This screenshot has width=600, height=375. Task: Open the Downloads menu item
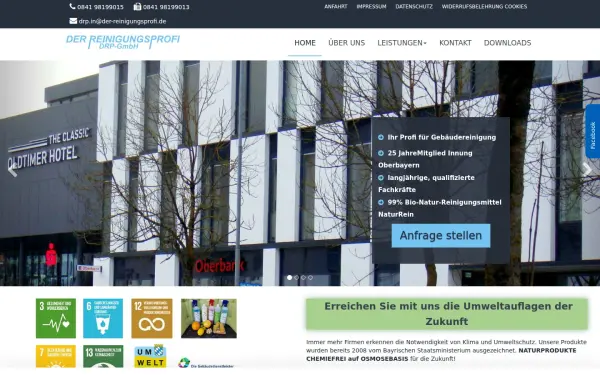tap(507, 43)
